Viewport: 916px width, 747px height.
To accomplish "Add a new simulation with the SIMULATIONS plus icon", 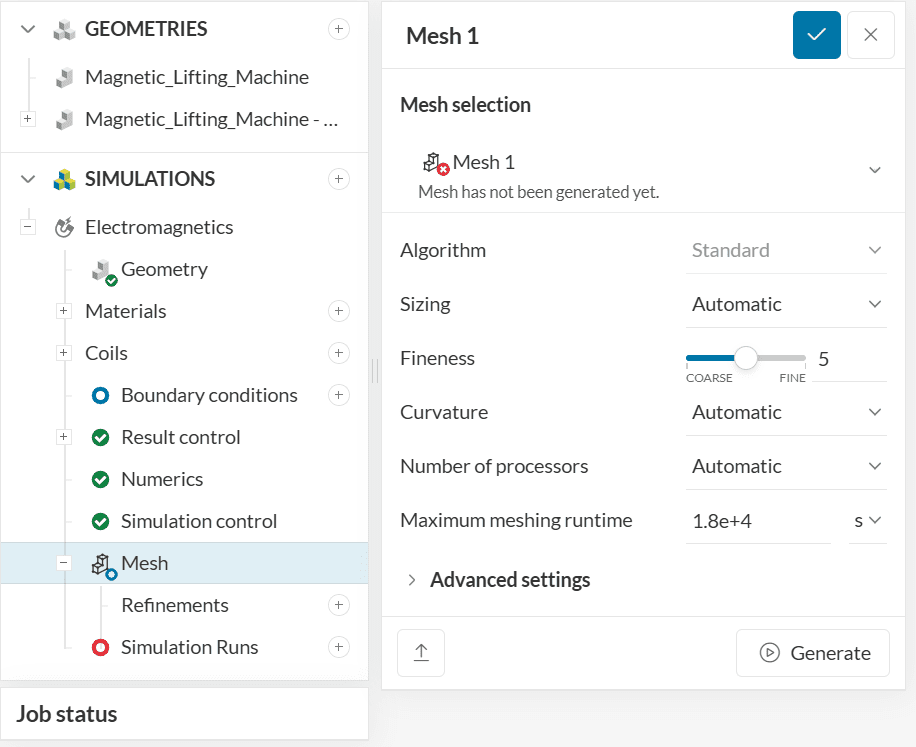I will click(x=339, y=179).
